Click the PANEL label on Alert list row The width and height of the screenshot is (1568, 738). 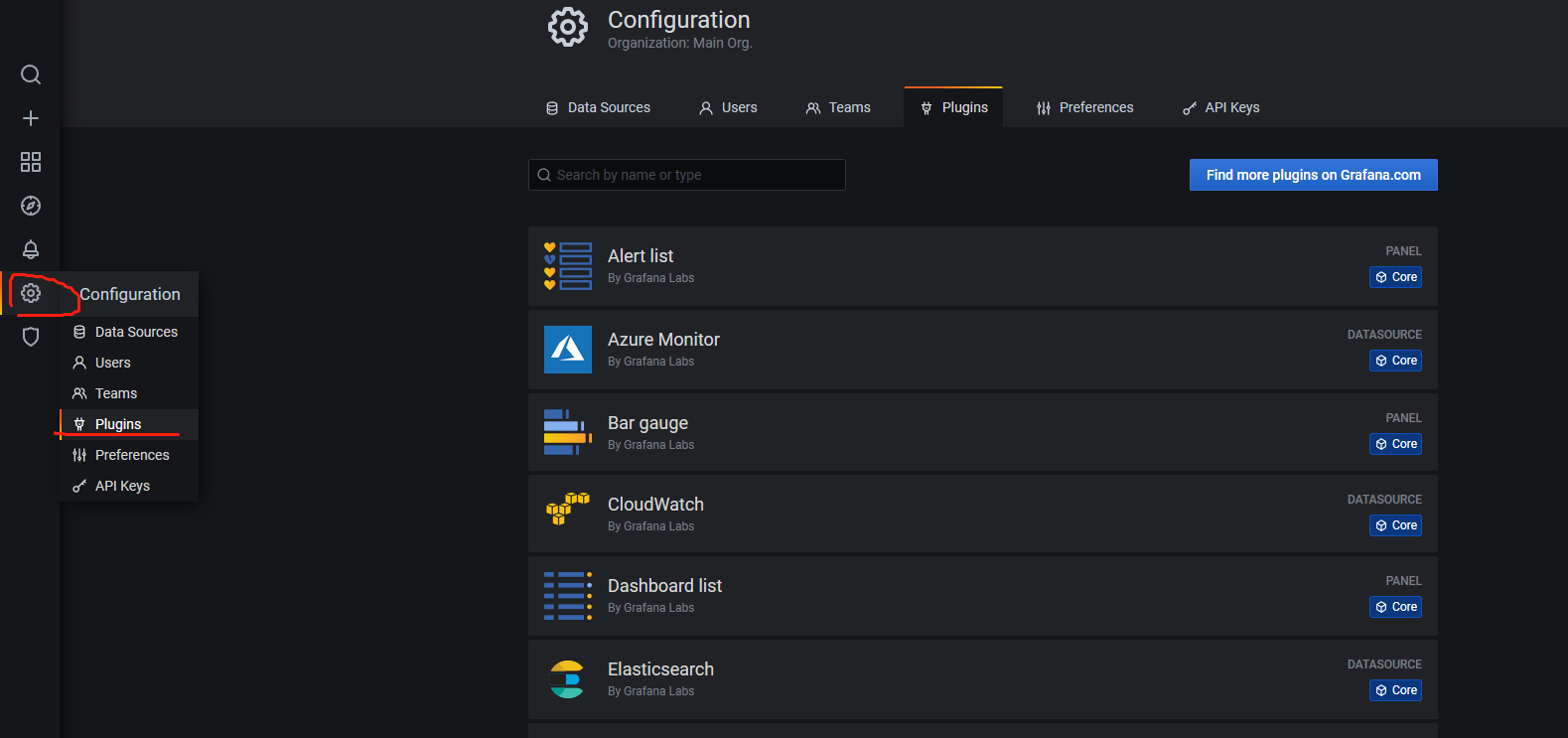pyautogui.click(x=1403, y=251)
